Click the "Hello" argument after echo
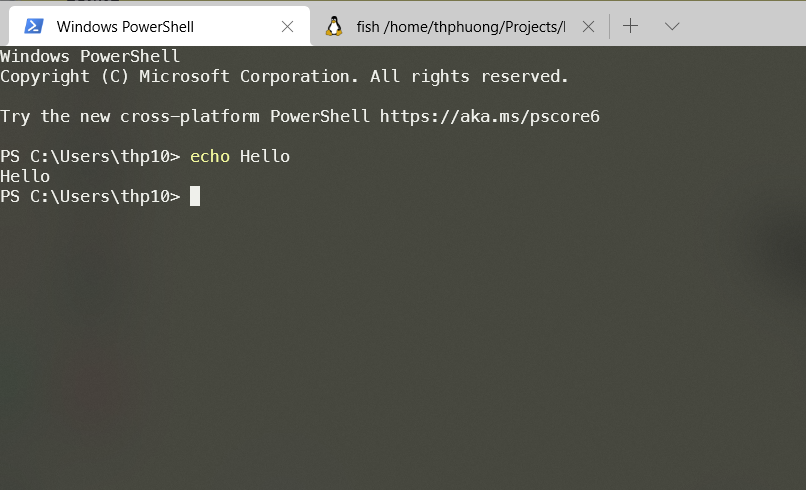 tap(265, 156)
